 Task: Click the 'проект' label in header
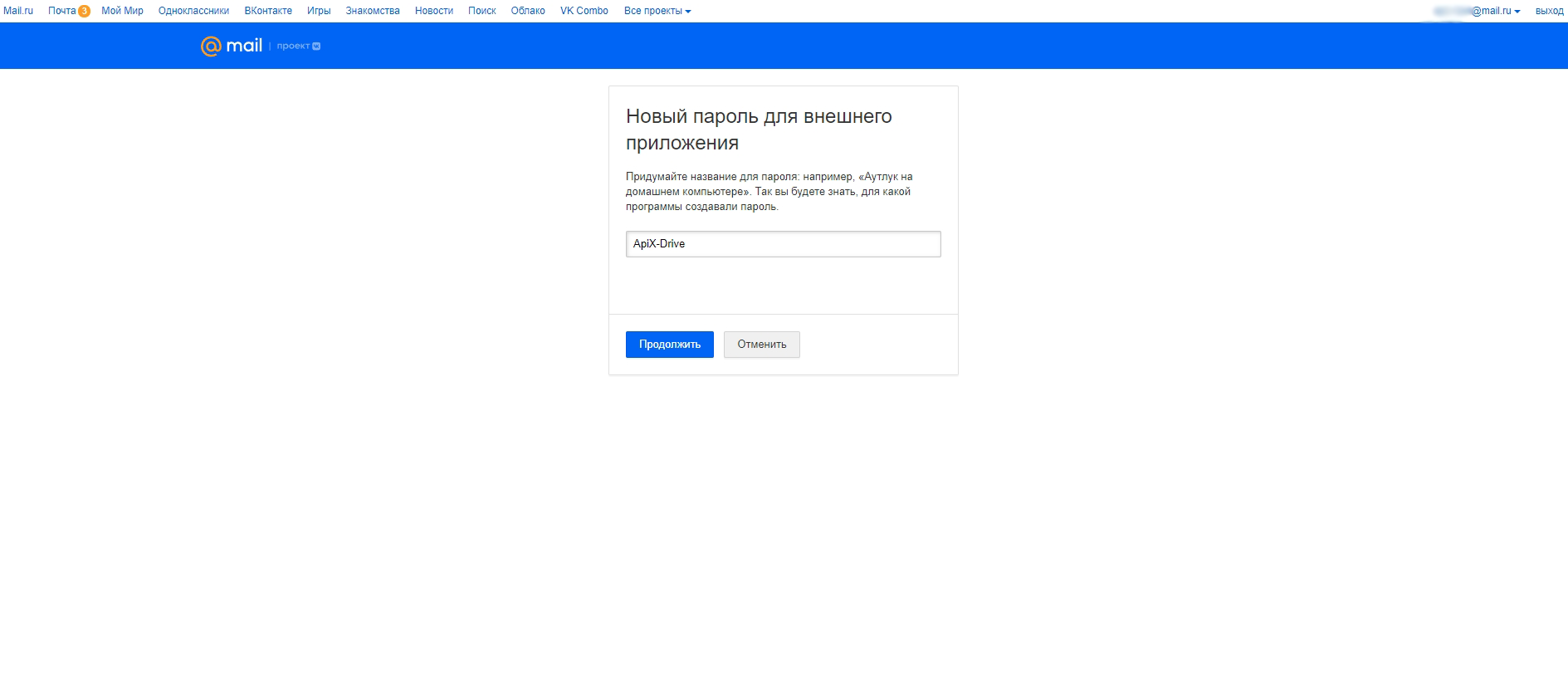(x=293, y=46)
